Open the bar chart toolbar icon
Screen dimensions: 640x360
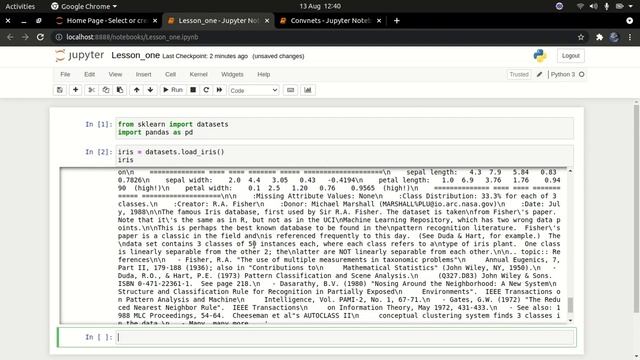click(x=308, y=90)
